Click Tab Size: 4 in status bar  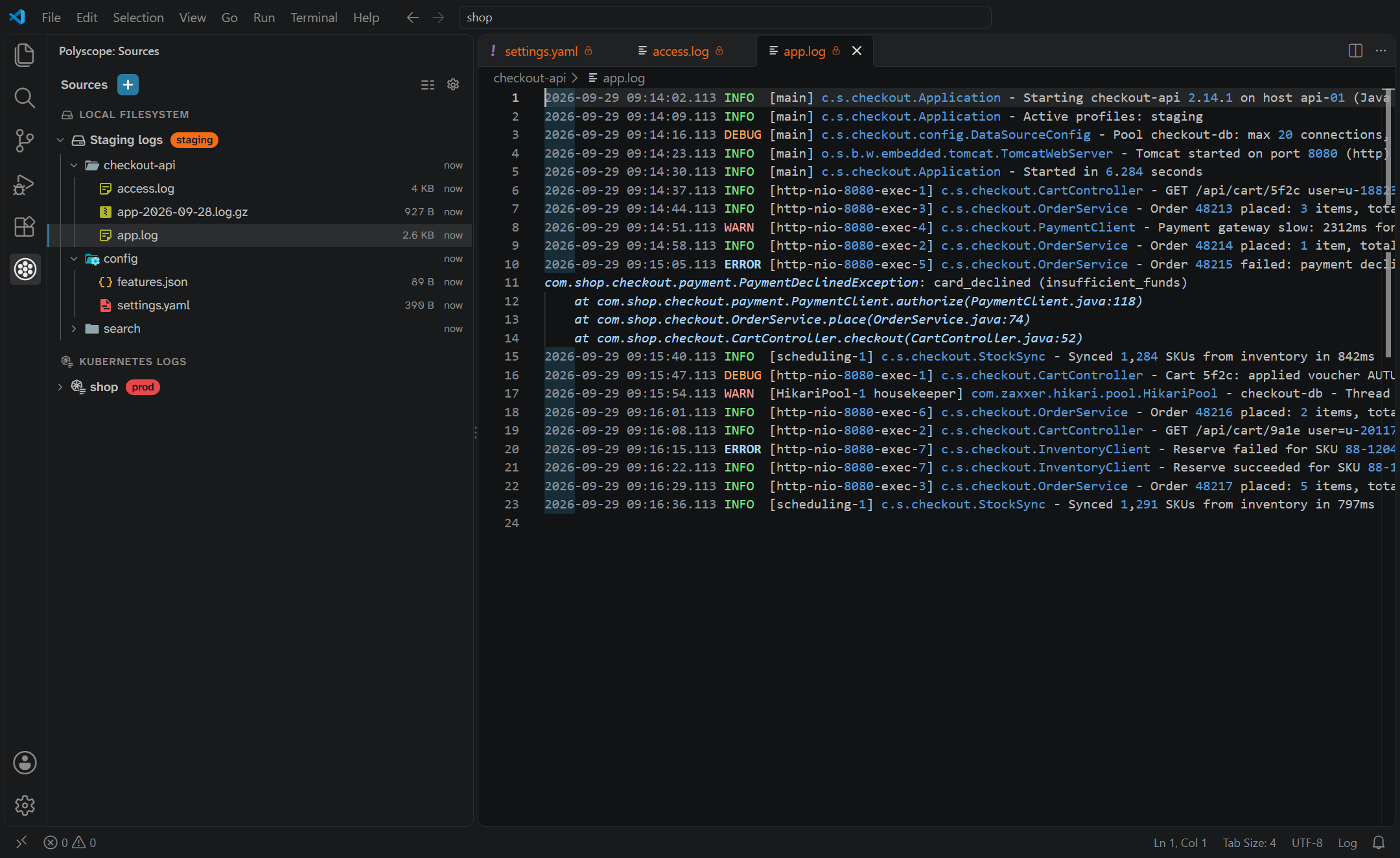(1249, 842)
